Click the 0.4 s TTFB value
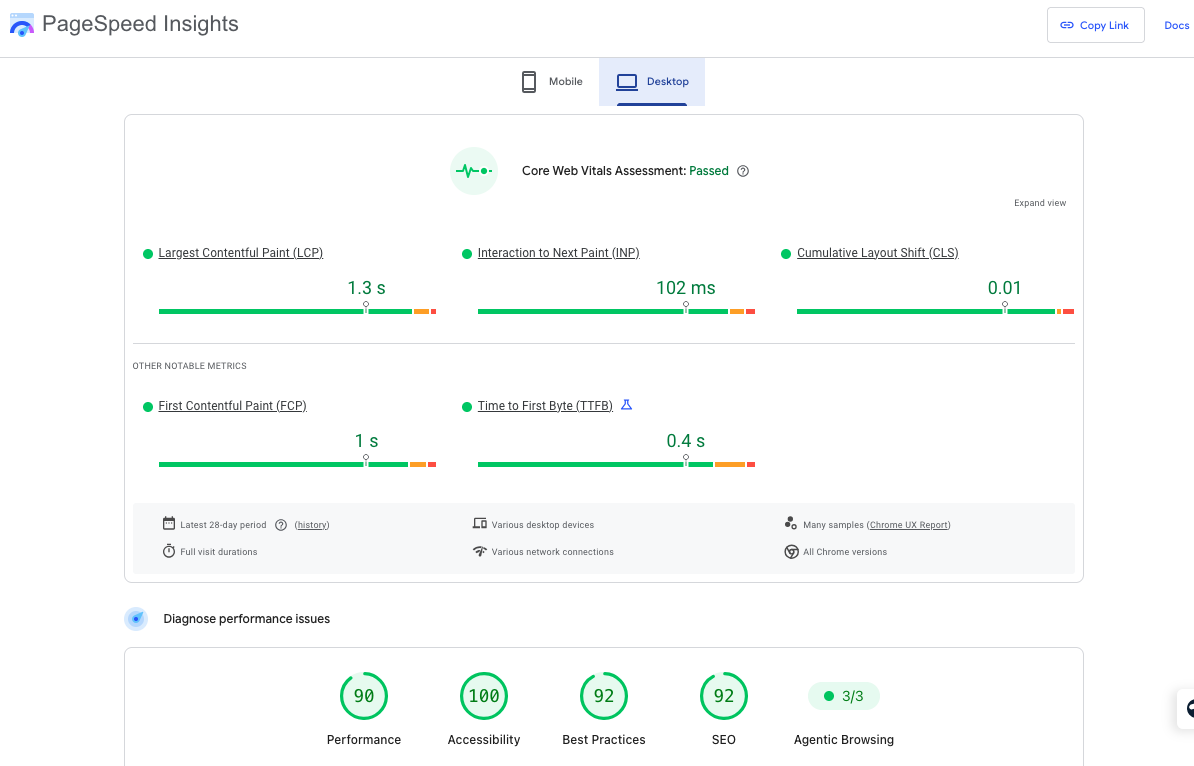 point(685,441)
